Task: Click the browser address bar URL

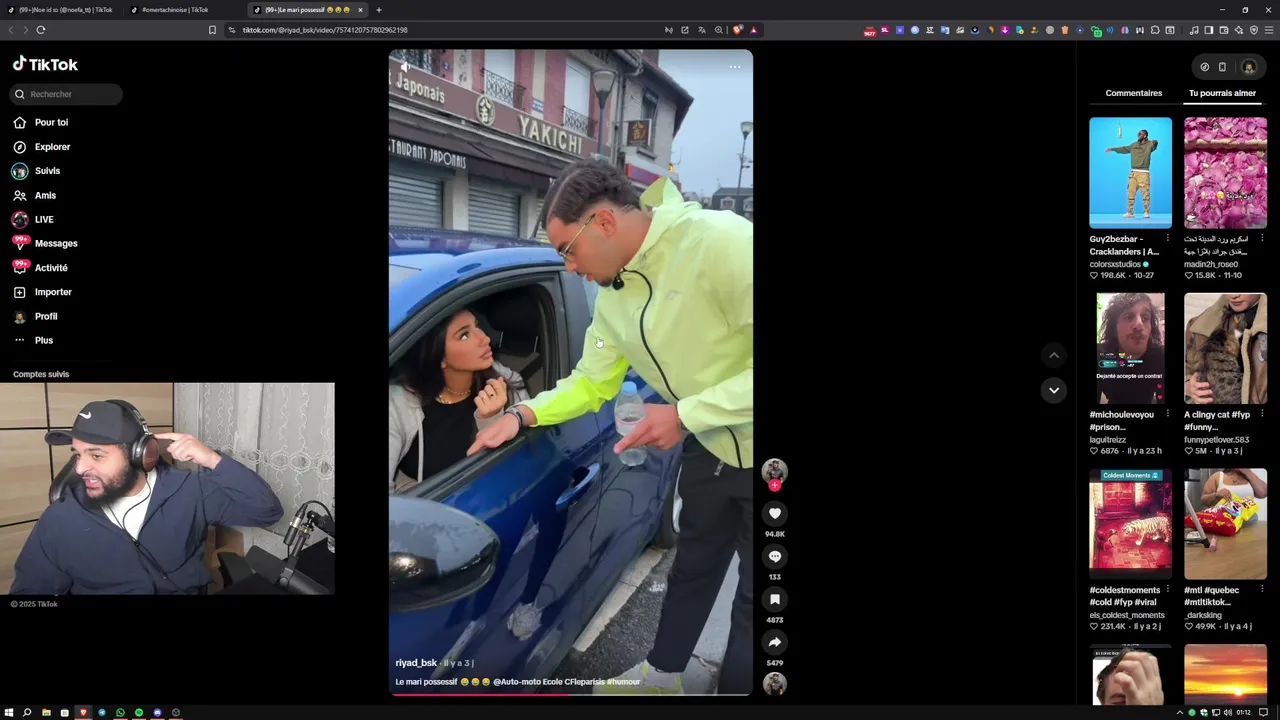Action: coord(325,30)
